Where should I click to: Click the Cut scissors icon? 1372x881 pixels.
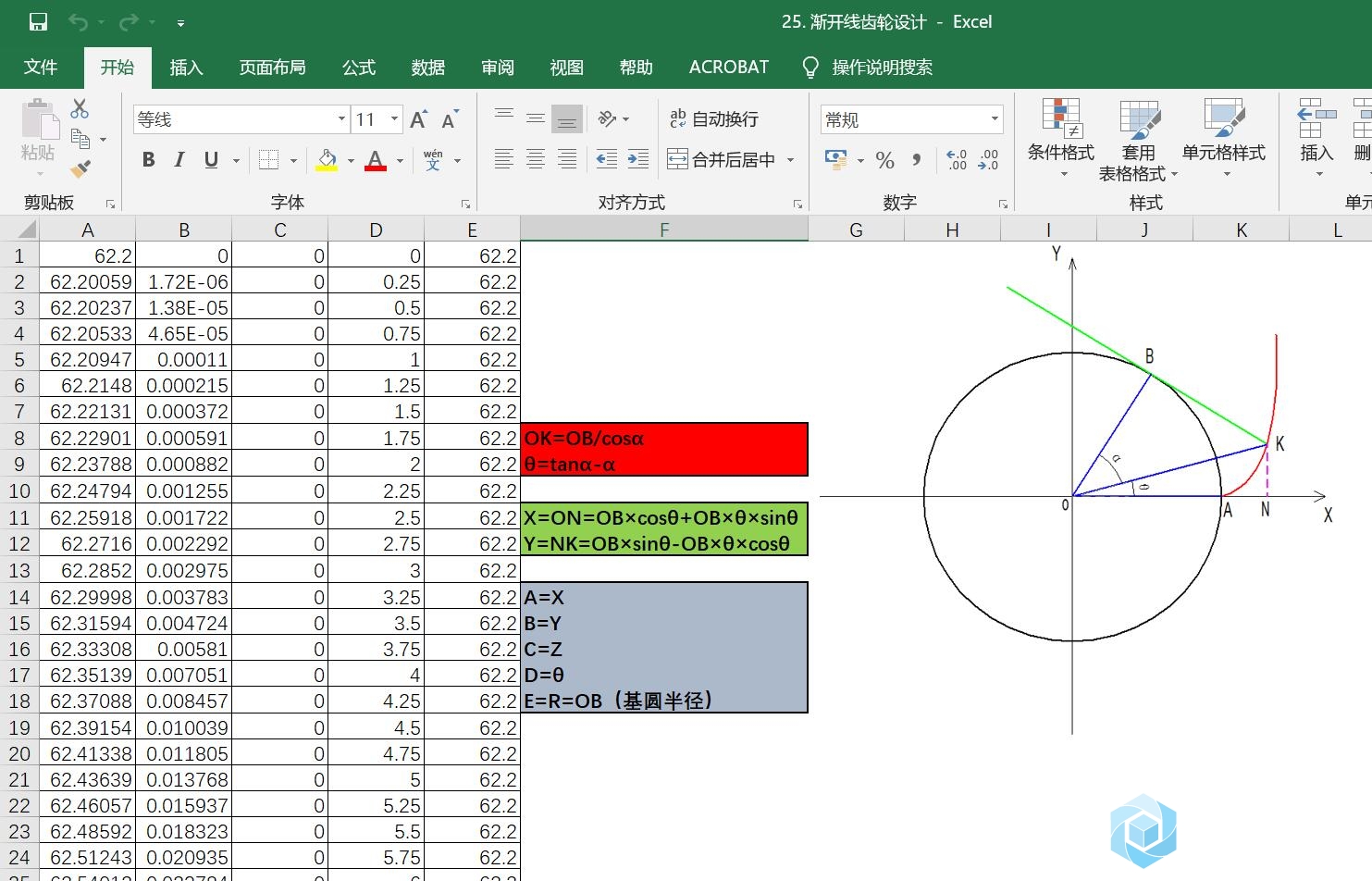80,109
